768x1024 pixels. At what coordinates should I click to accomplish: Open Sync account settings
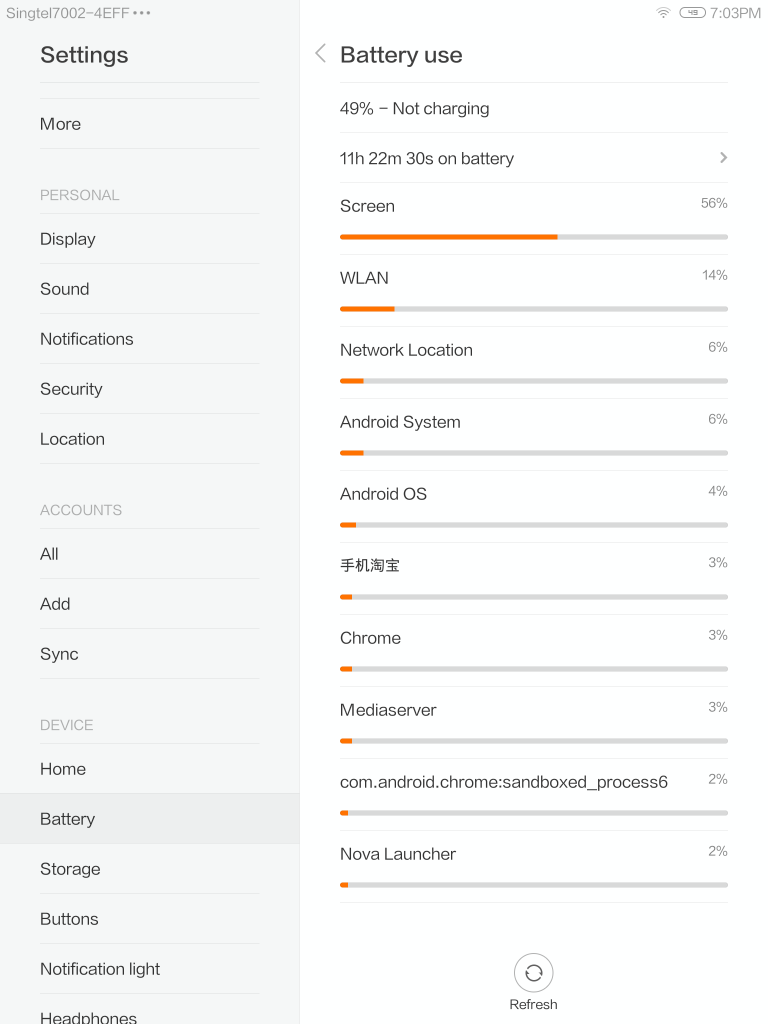(58, 653)
